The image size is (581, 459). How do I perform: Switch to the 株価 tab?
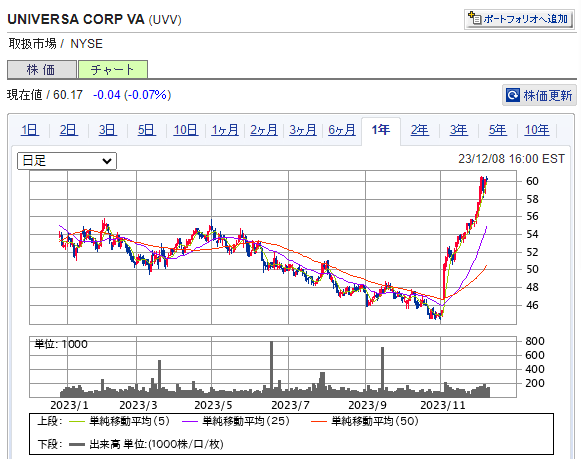(42, 70)
